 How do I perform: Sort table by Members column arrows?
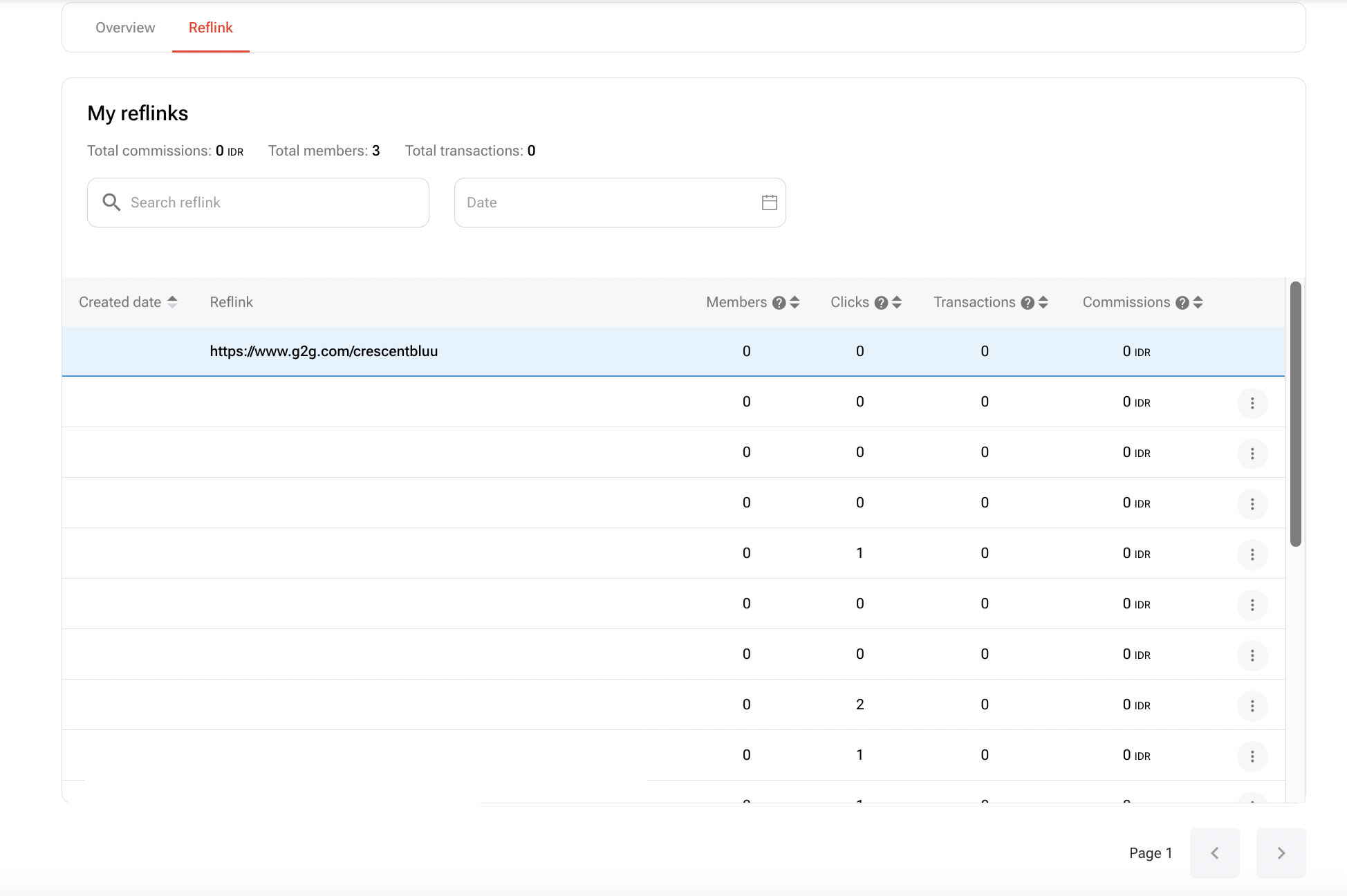[x=795, y=302]
